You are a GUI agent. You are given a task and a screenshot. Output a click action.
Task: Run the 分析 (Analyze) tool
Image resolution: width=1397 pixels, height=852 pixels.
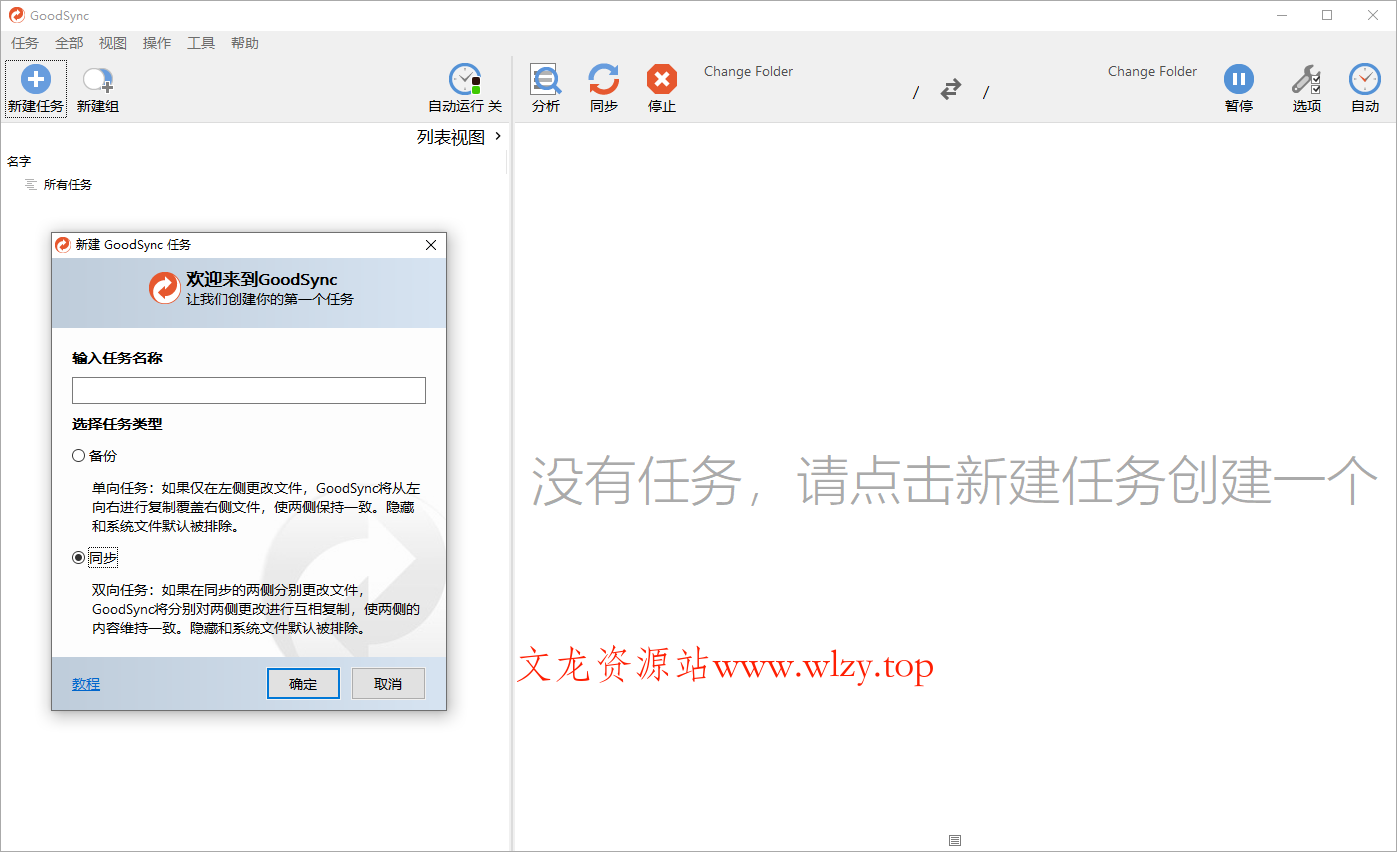(545, 86)
